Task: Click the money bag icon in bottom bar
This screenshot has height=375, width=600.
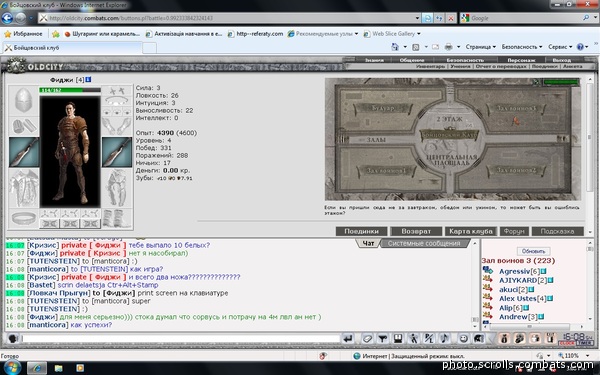Action: coord(504,339)
